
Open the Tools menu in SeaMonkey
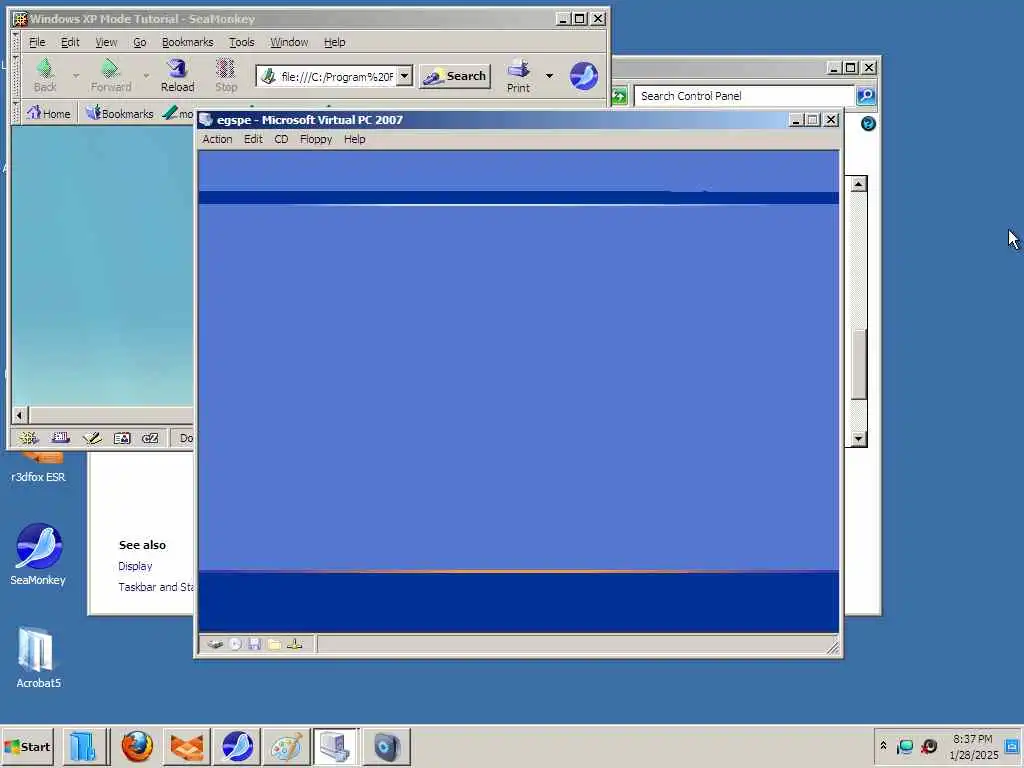242,42
